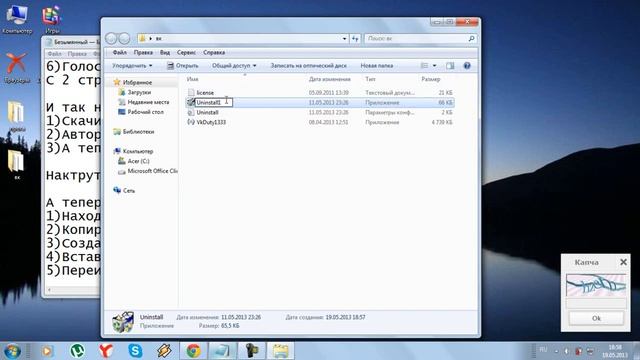Switch to Windows Explorer on the taskbar
640x360 pixels.
click(281, 351)
